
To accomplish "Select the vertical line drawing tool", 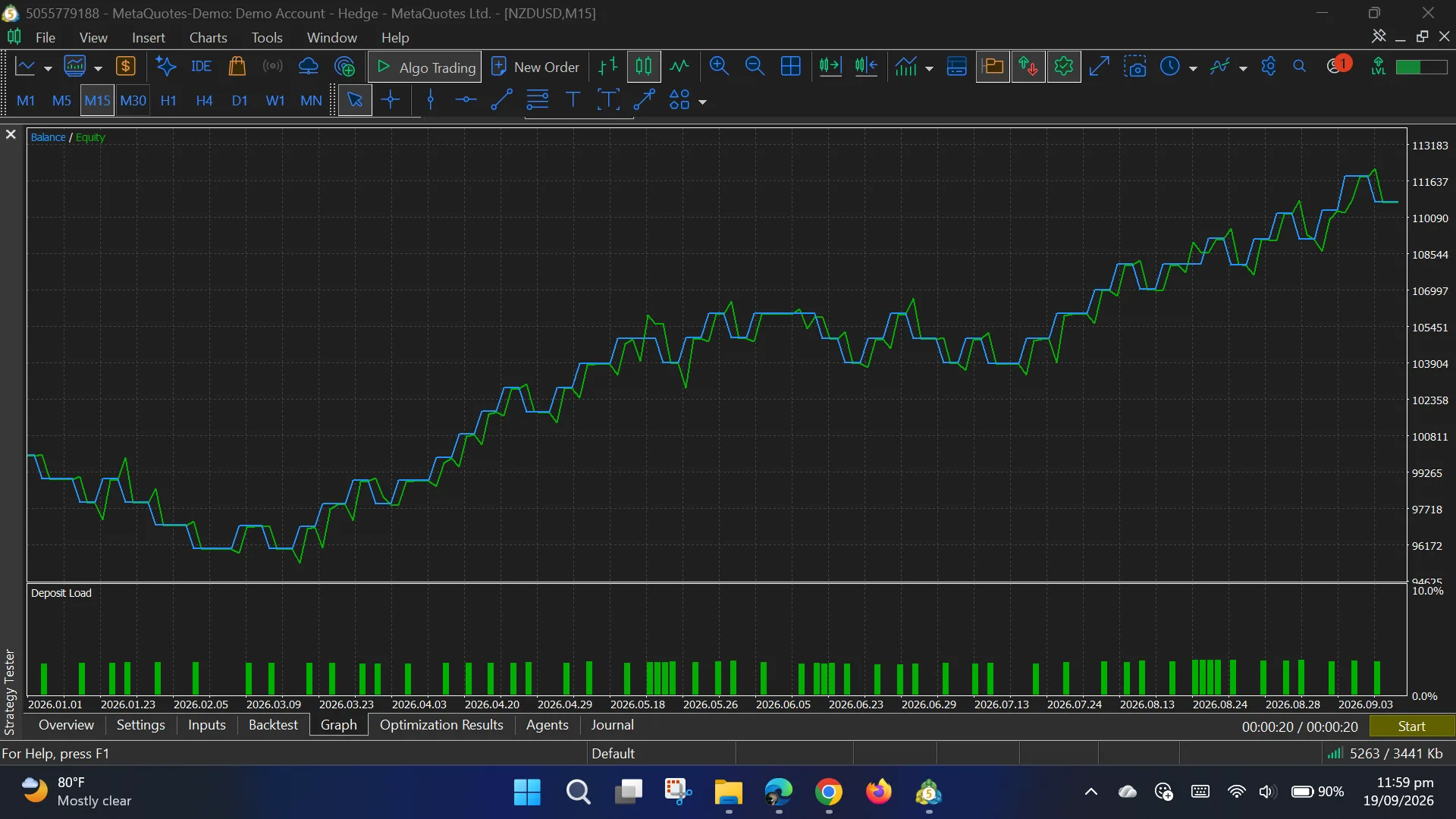I will [x=431, y=100].
